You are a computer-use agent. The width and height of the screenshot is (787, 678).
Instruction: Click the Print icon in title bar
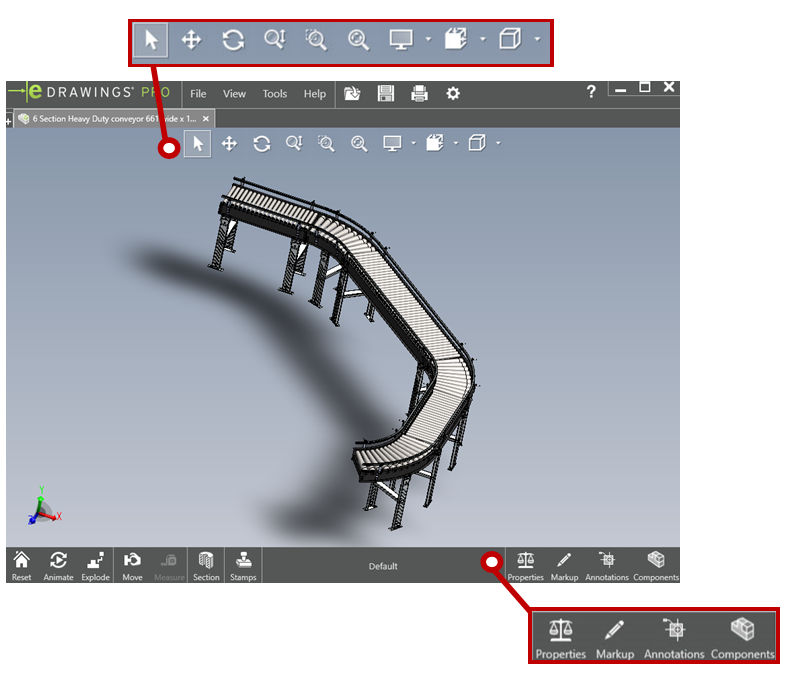pos(419,93)
